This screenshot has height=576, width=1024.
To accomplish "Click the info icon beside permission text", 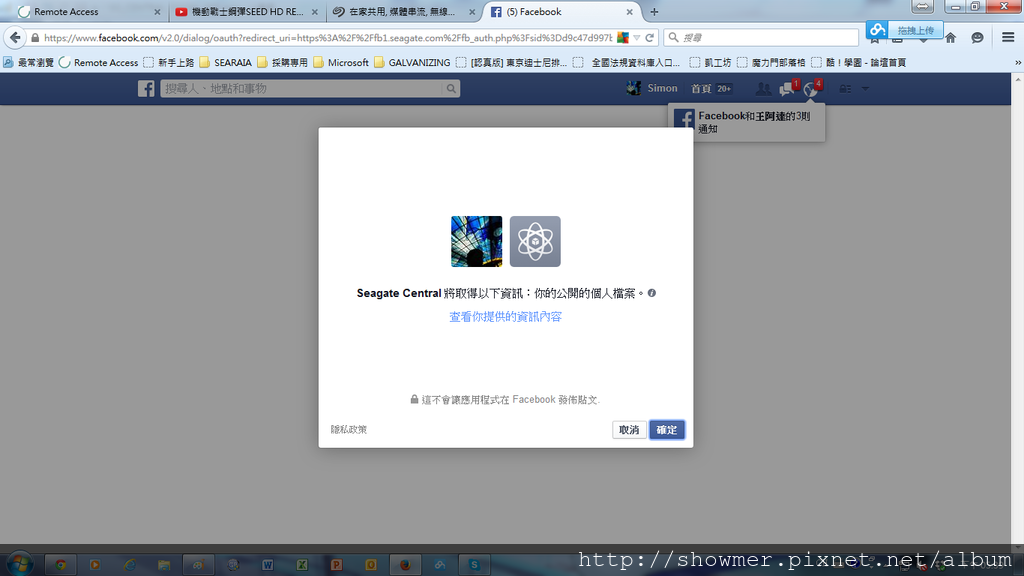I will click(x=652, y=293).
